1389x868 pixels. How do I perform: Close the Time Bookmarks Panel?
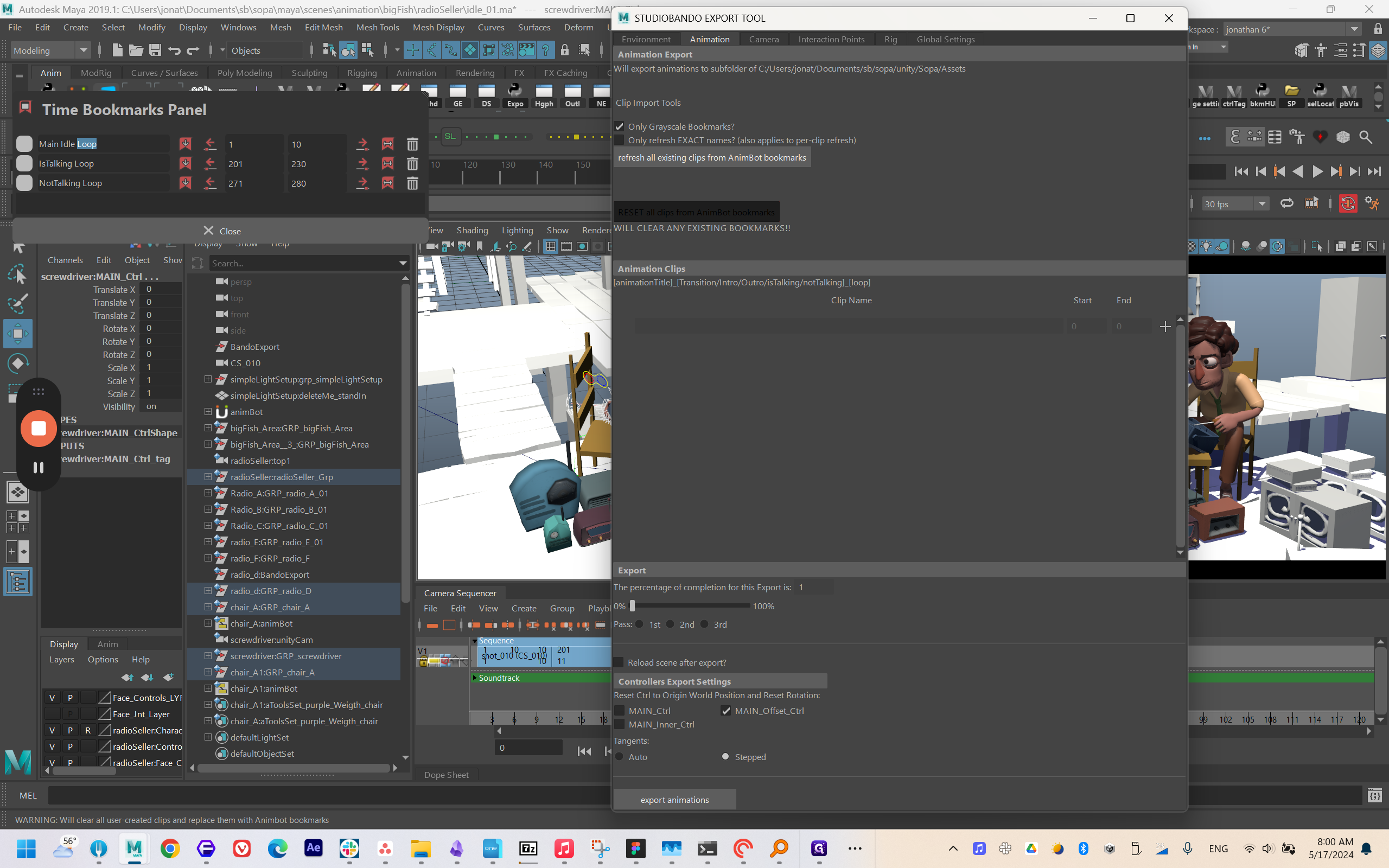(x=220, y=231)
